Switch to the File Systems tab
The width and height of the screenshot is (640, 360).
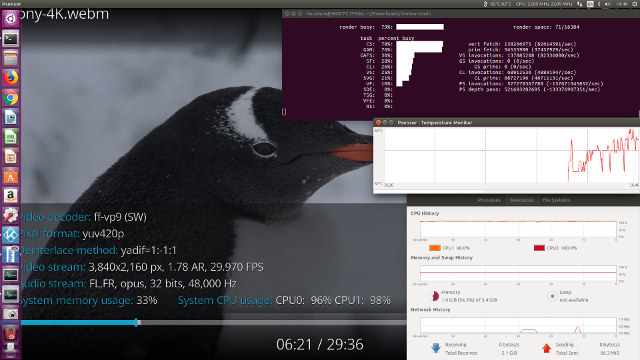pyautogui.click(x=556, y=200)
